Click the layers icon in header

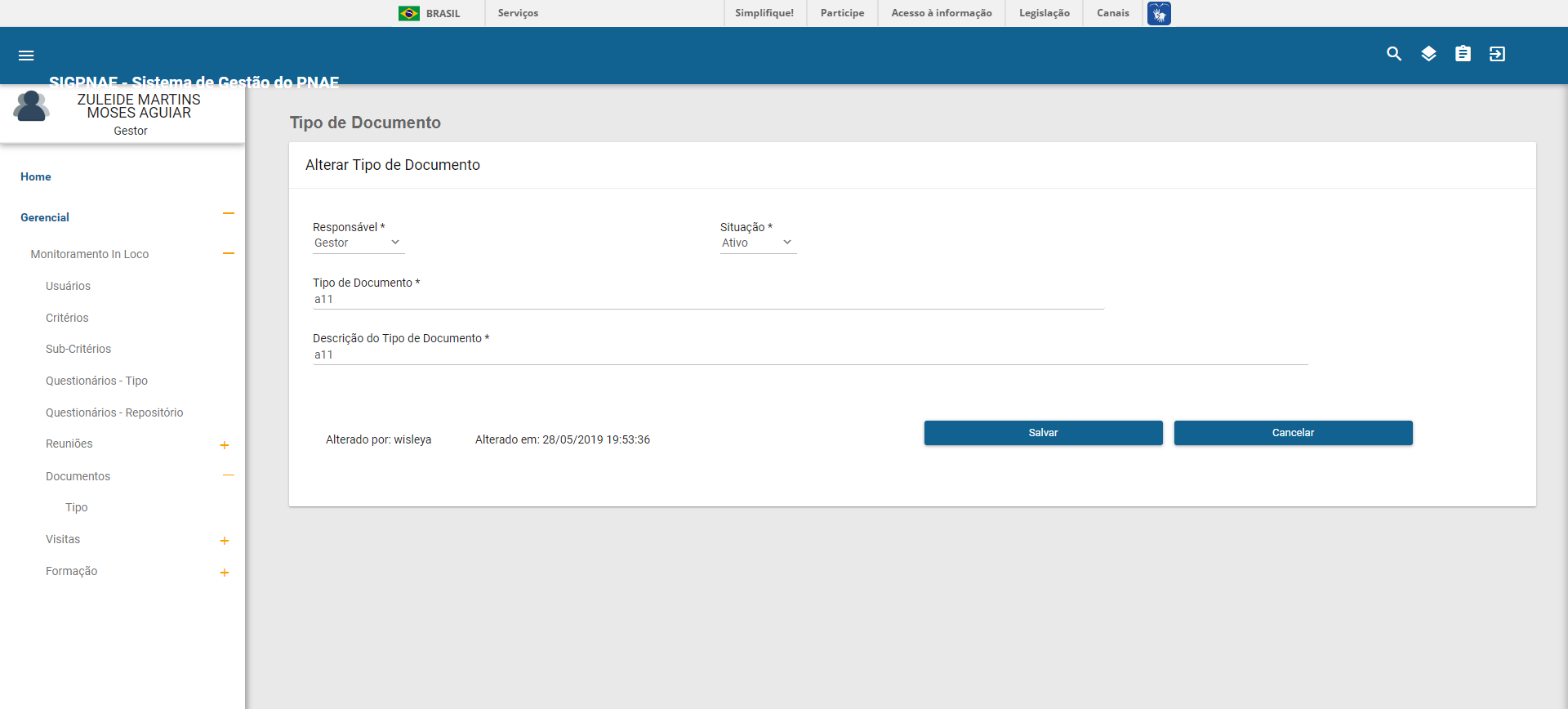[x=1428, y=54]
